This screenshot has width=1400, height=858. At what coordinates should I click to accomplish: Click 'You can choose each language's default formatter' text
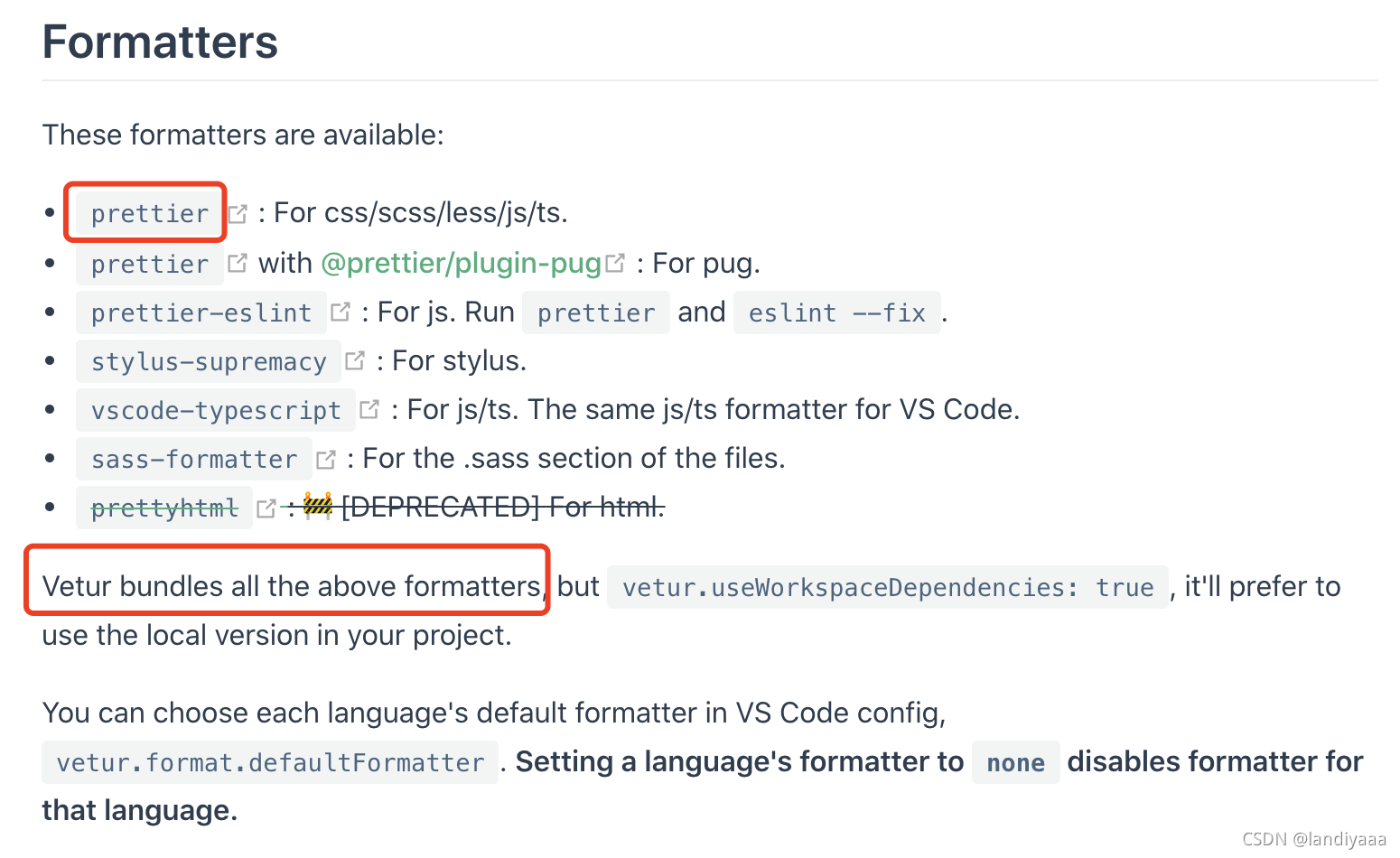click(x=369, y=713)
